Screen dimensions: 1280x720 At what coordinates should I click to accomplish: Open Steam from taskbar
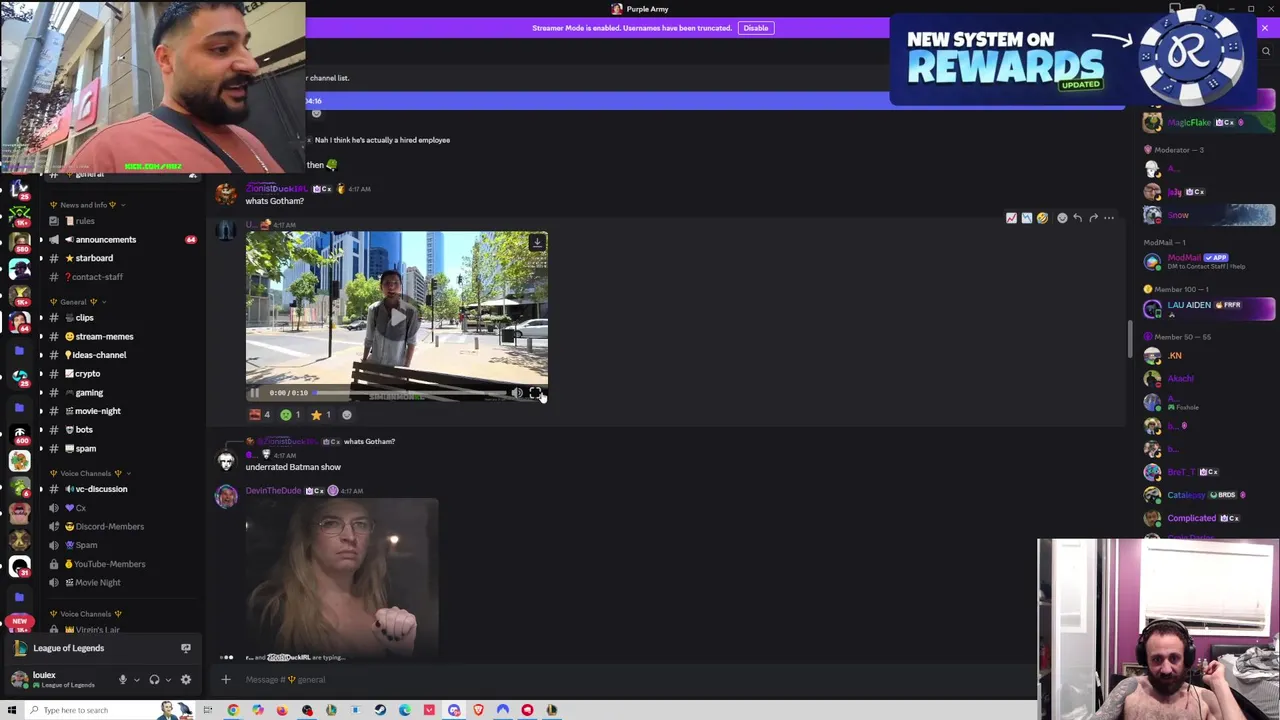pyautogui.click(x=380, y=710)
